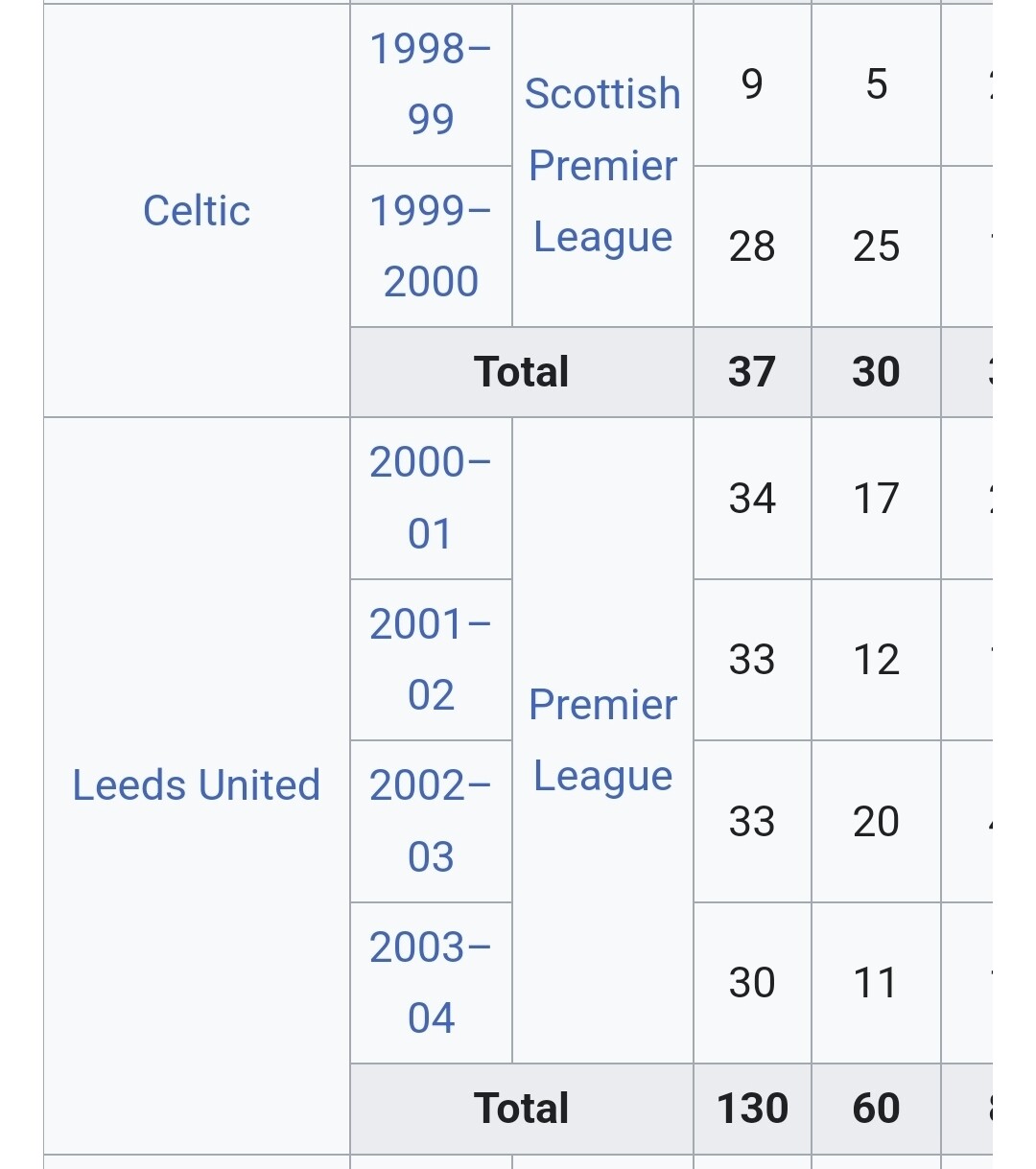This screenshot has height=1169, width=1036.
Task: Open the 2003–04 season link
Action: pyautogui.click(x=431, y=983)
